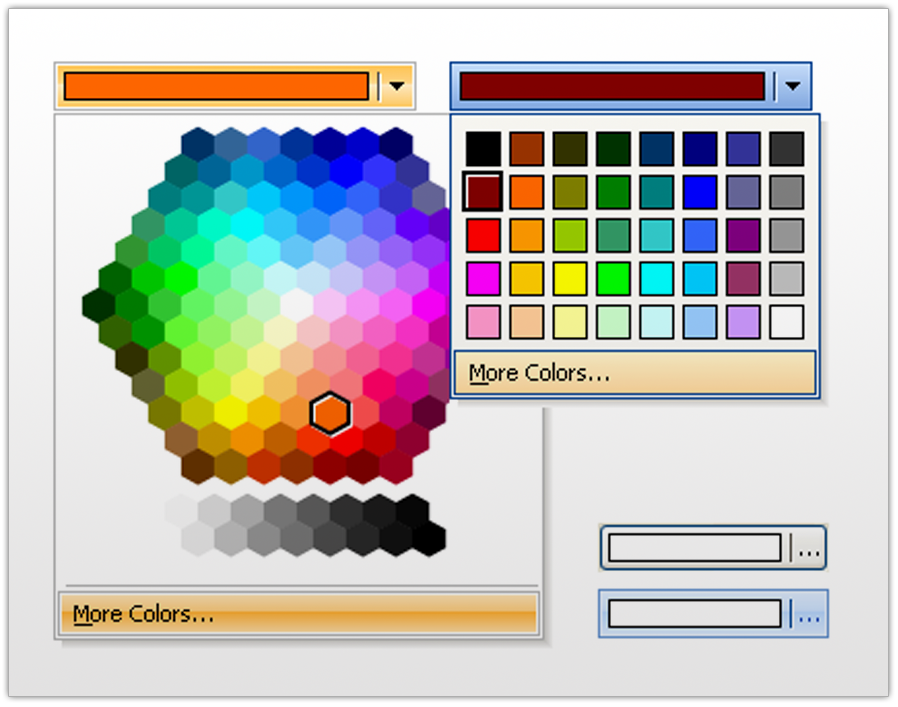Image resolution: width=898 pixels, height=707 pixels.
Task: Open the orange color picker dropdown arrow
Action: (398, 85)
